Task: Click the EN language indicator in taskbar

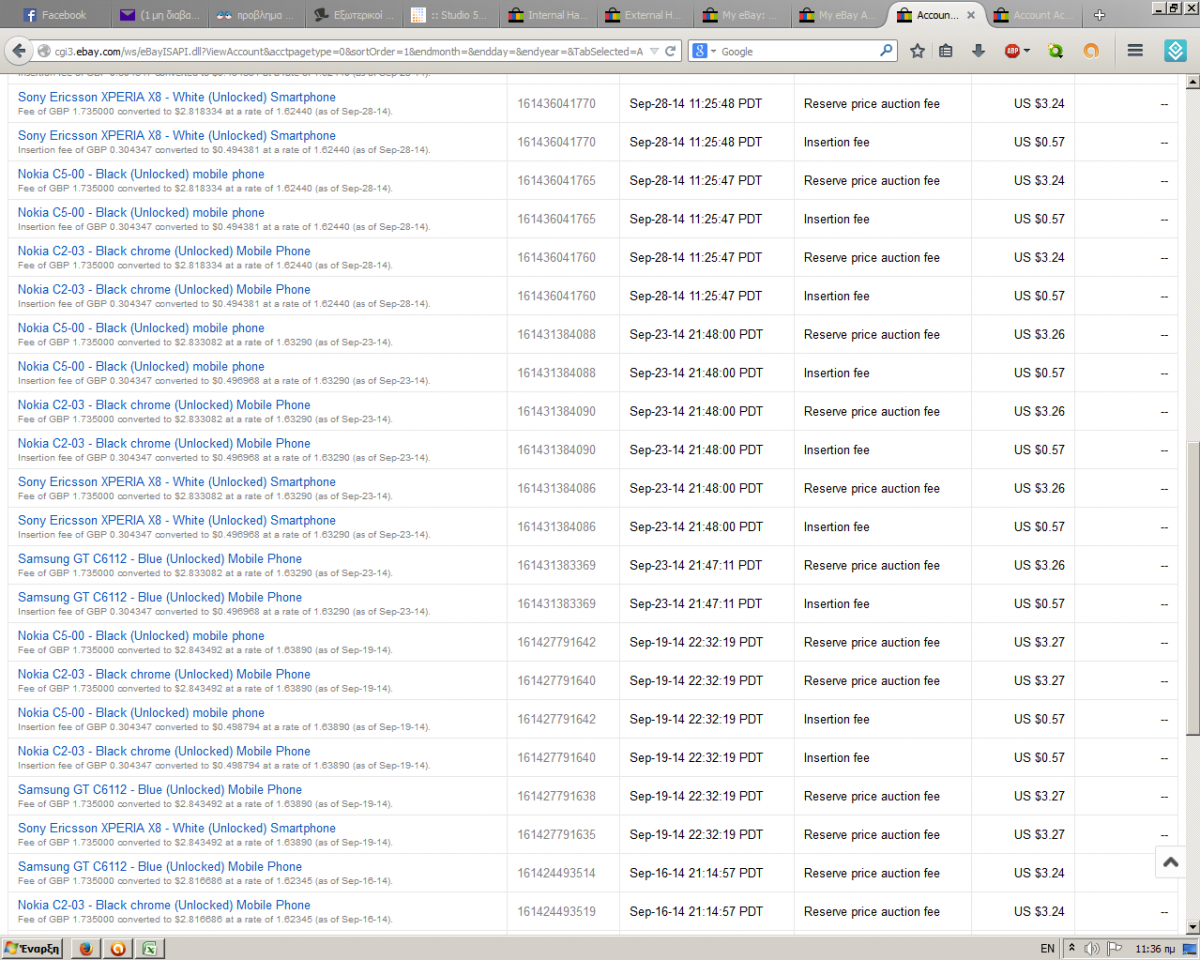Action: pyautogui.click(x=1047, y=948)
